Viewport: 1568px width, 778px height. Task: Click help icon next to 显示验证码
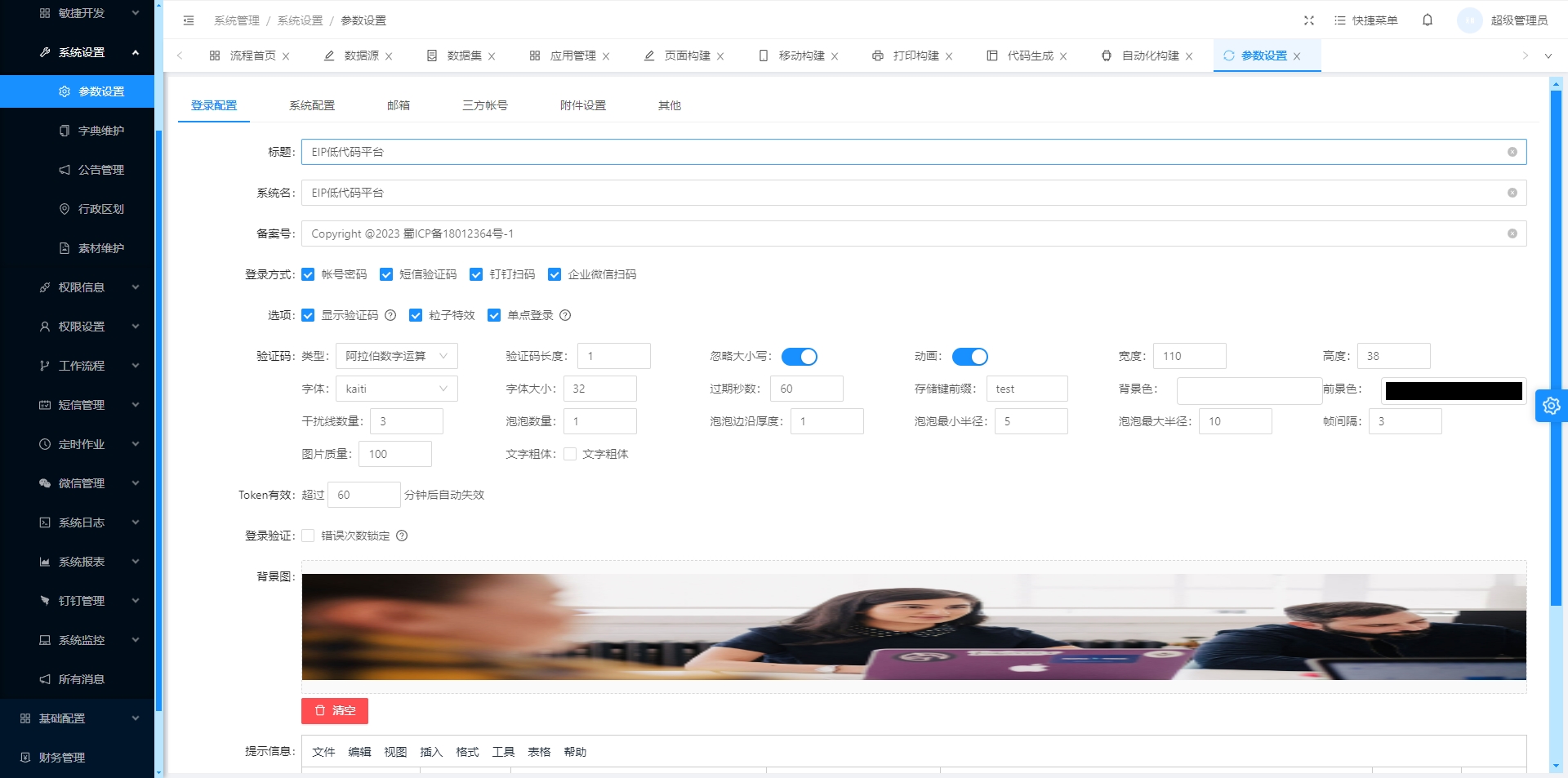390,316
